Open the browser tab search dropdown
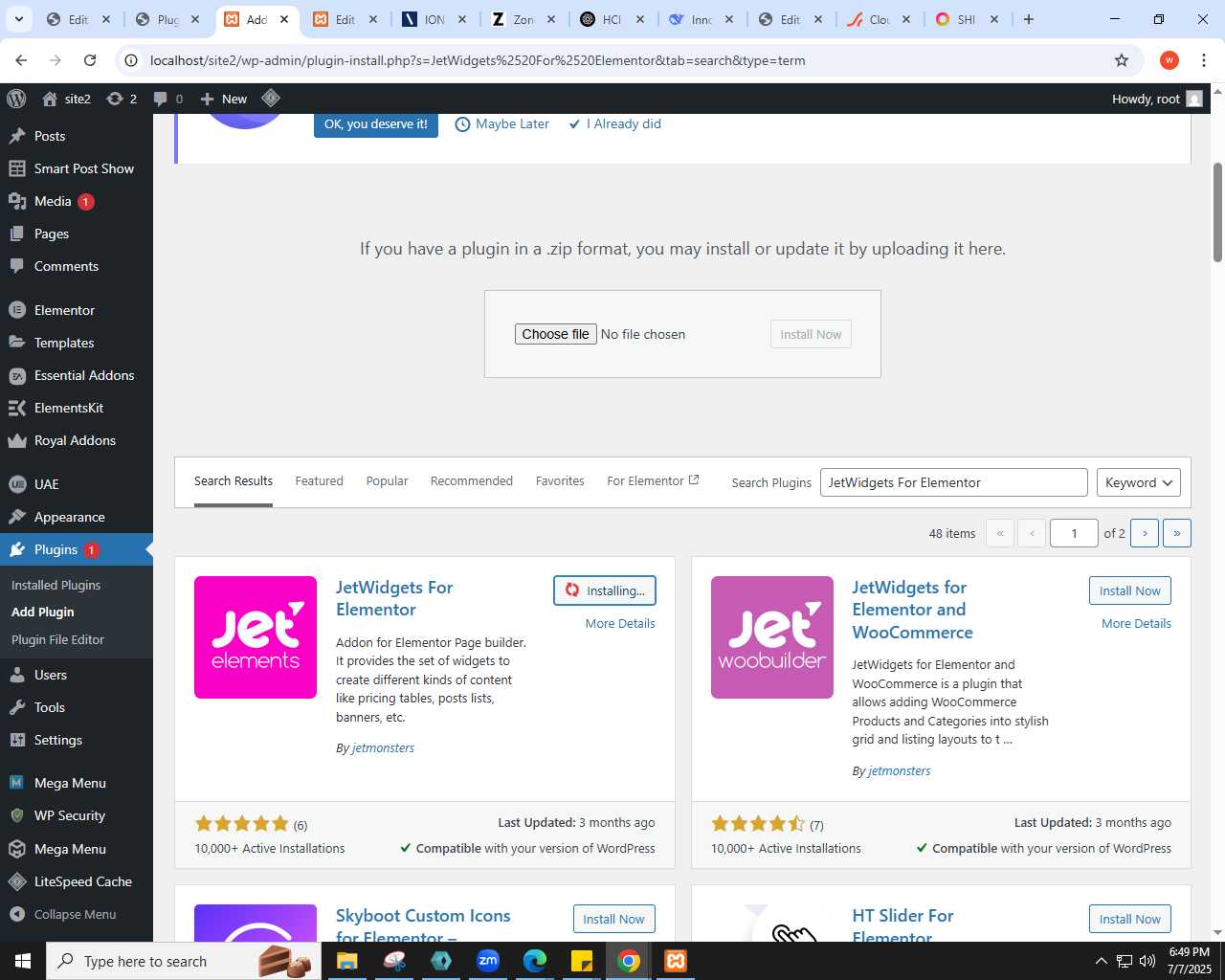The image size is (1225, 980). [x=19, y=19]
